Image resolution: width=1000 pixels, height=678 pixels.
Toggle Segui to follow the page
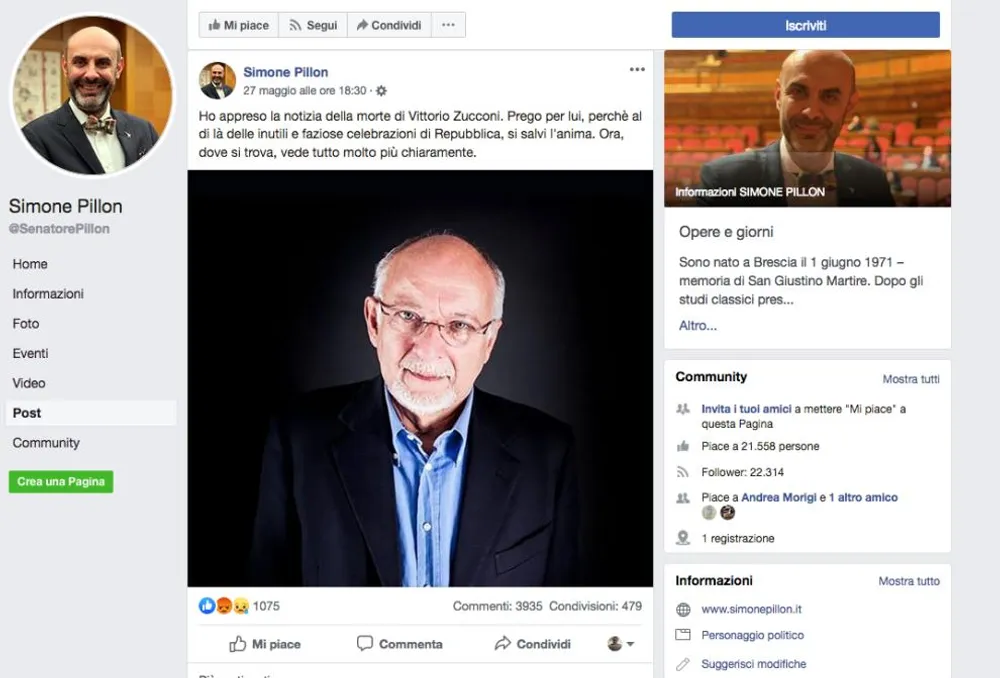pyautogui.click(x=312, y=25)
